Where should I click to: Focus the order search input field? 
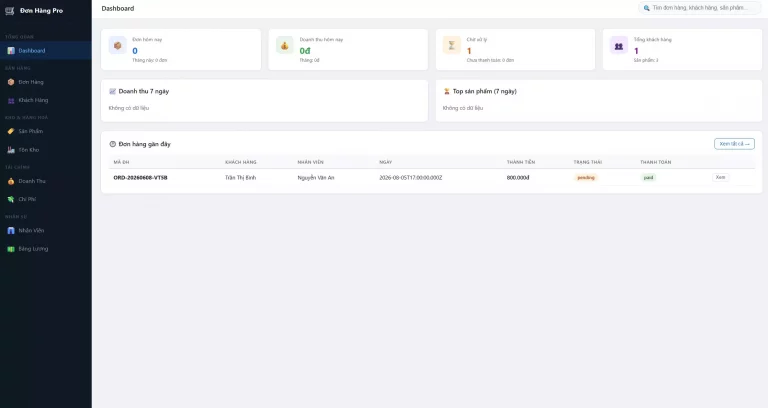coord(699,8)
